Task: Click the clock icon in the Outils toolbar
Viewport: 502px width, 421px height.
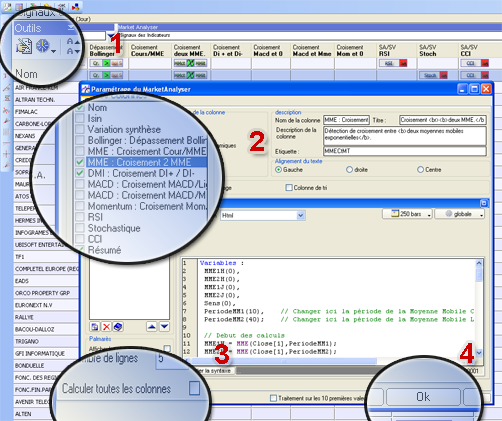Action: tap(43, 46)
